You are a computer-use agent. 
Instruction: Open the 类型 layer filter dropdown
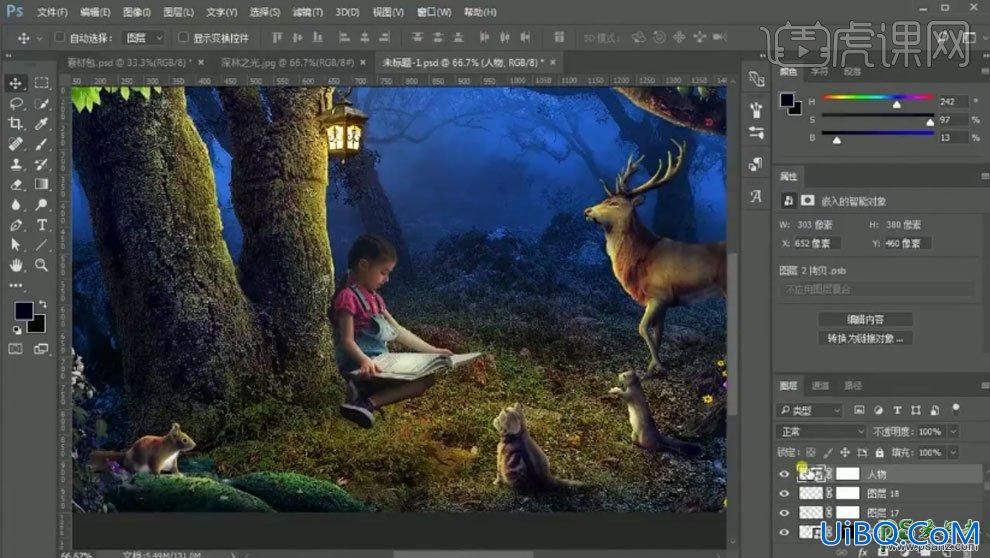(809, 410)
